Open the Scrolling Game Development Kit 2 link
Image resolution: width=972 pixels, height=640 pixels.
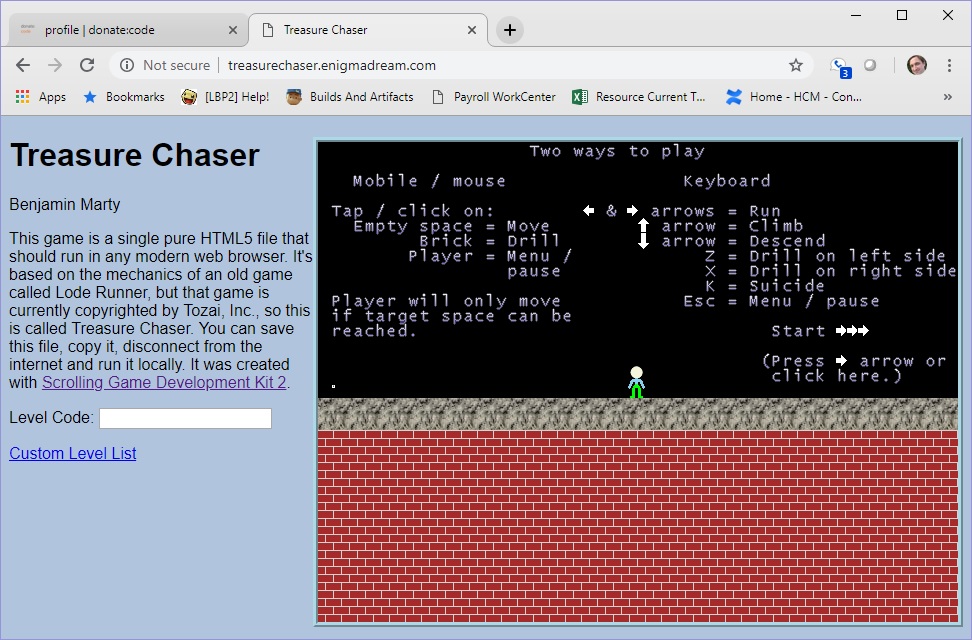[x=164, y=383]
